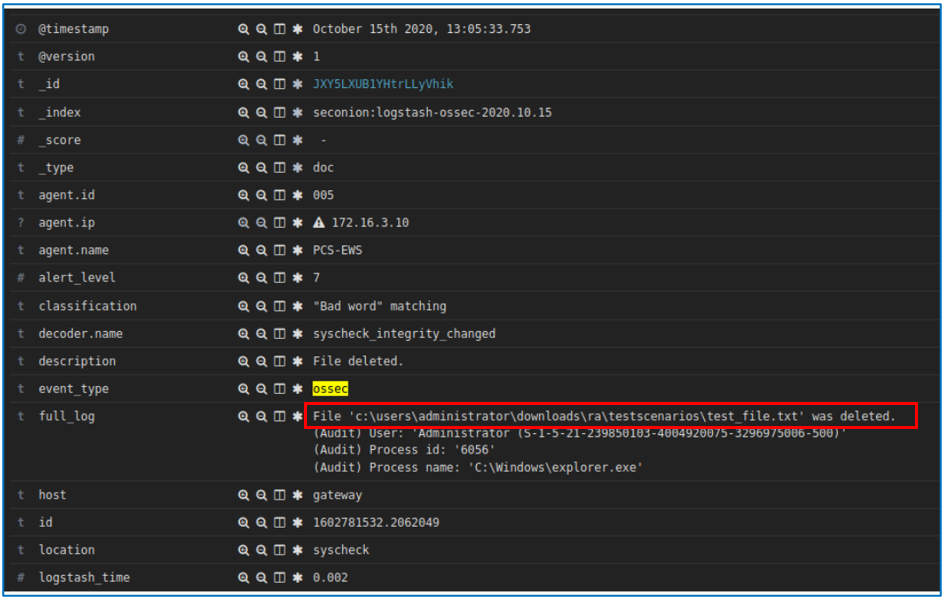Filter for field present on _id row
Screen dimensions: 946x600
coord(297,84)
